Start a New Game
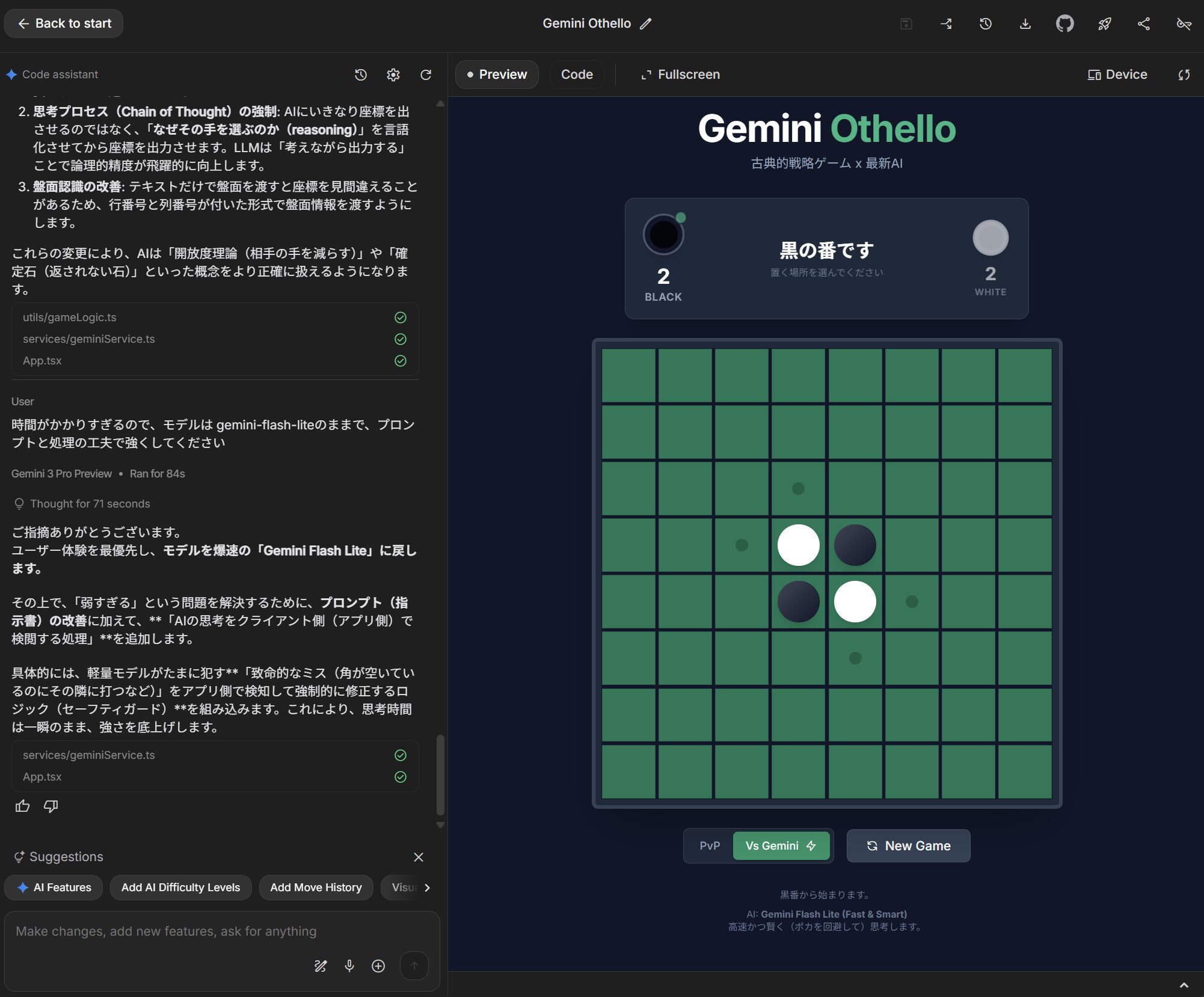The width and height of the screenshot is (1204, 997). coord(908,845)
